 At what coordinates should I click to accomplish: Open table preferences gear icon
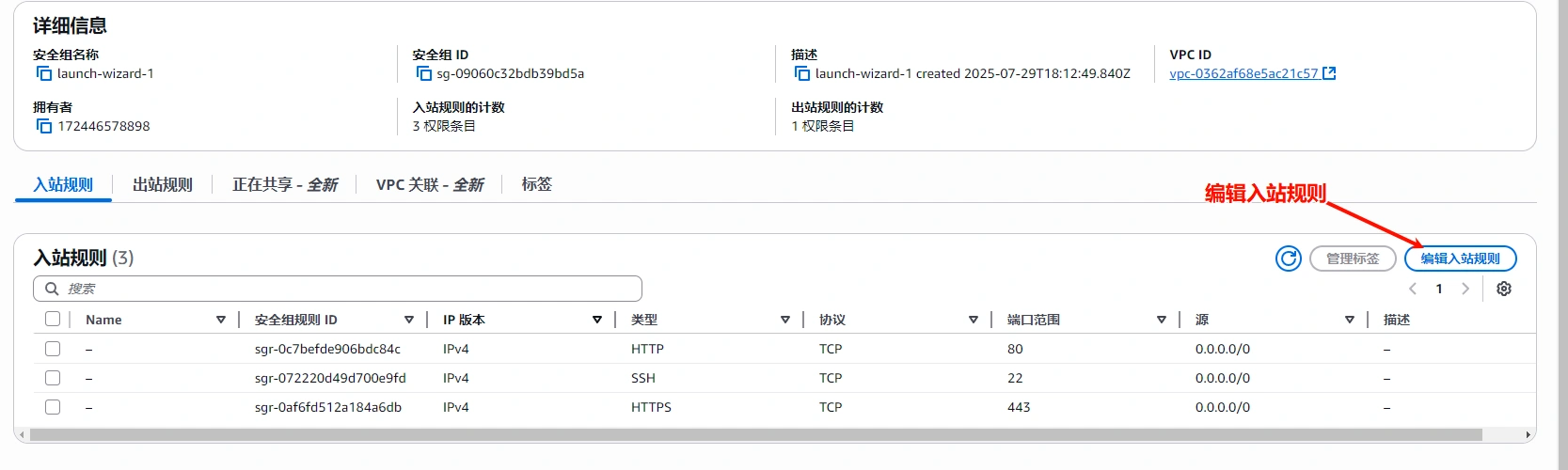pyautogui.click(x=1504, y=289)
